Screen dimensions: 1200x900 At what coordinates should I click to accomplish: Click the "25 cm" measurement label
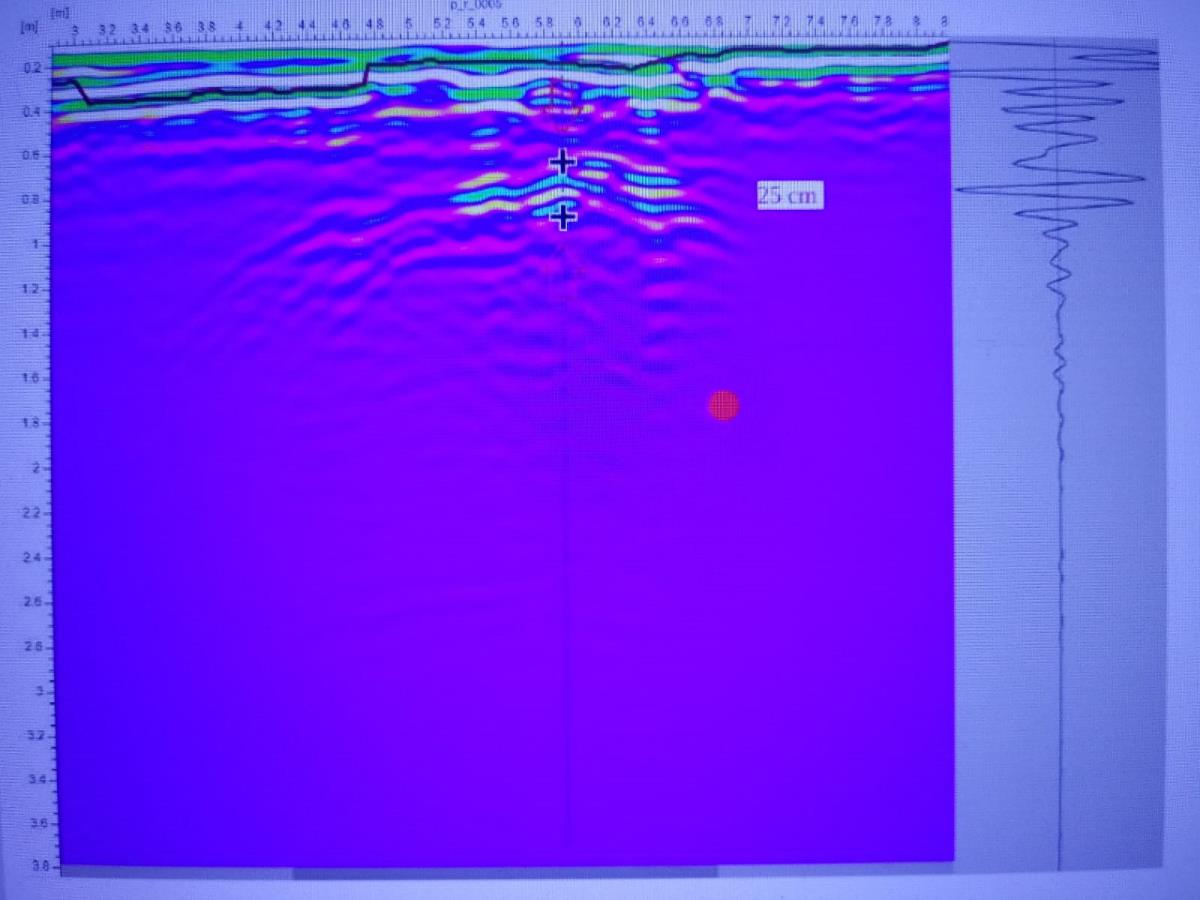(x=787, y=196)
